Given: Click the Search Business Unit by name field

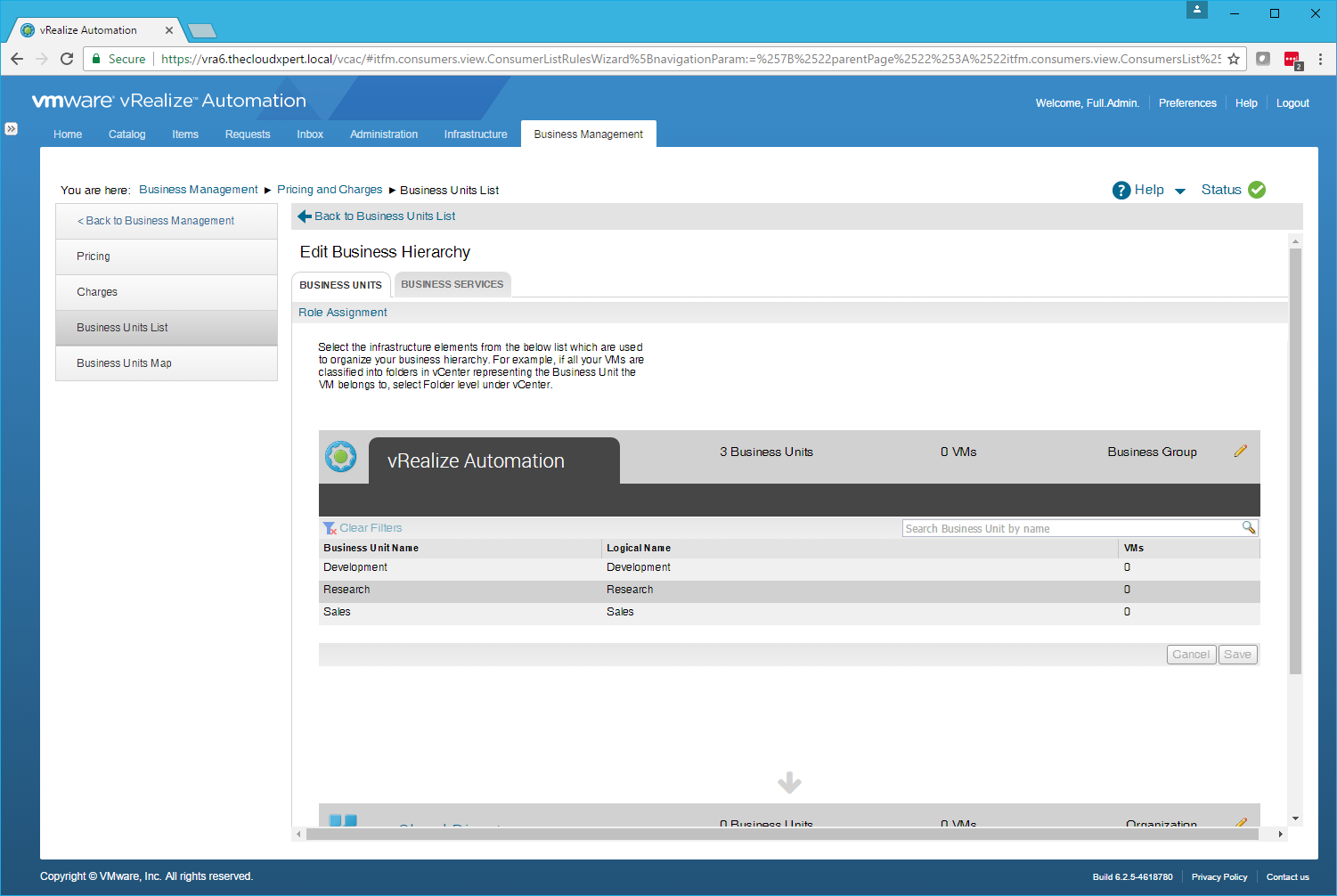Looking at the screenshot, I should point(1071,529).
